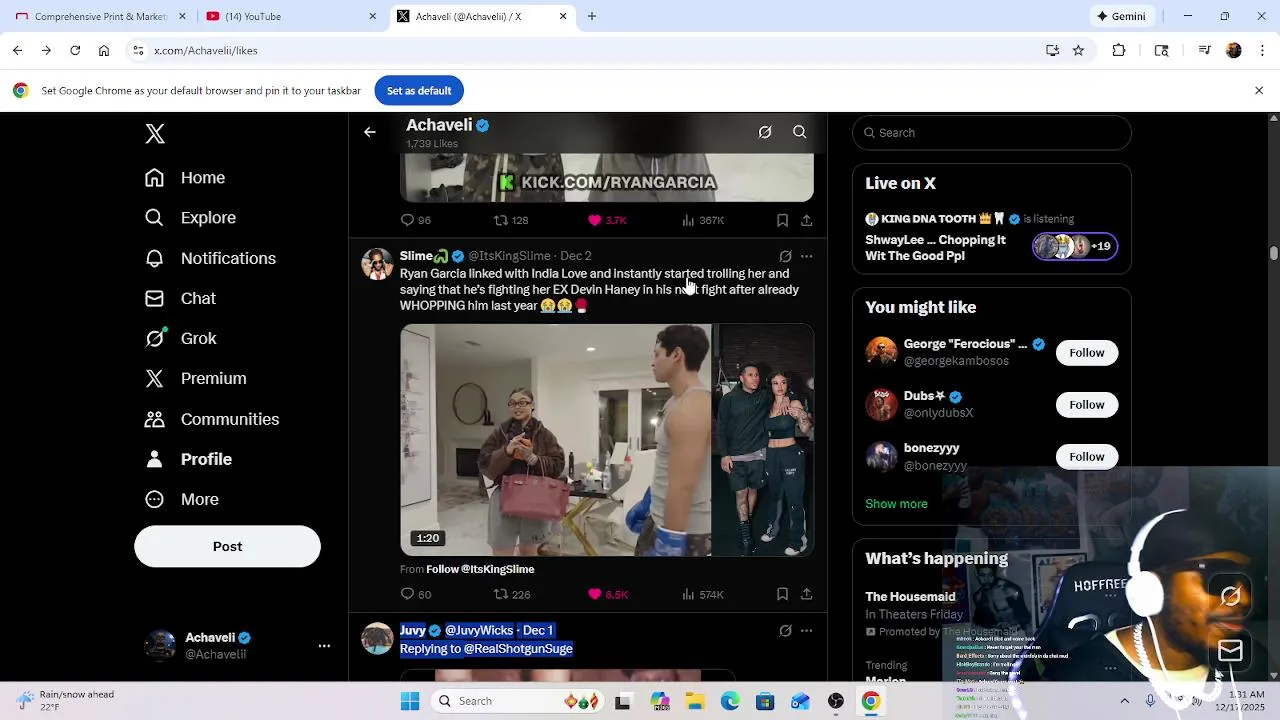Image resolution: width=1280 pixels, height=720 pixels.
Task: Reload the current page
Action: click(75, 50)
